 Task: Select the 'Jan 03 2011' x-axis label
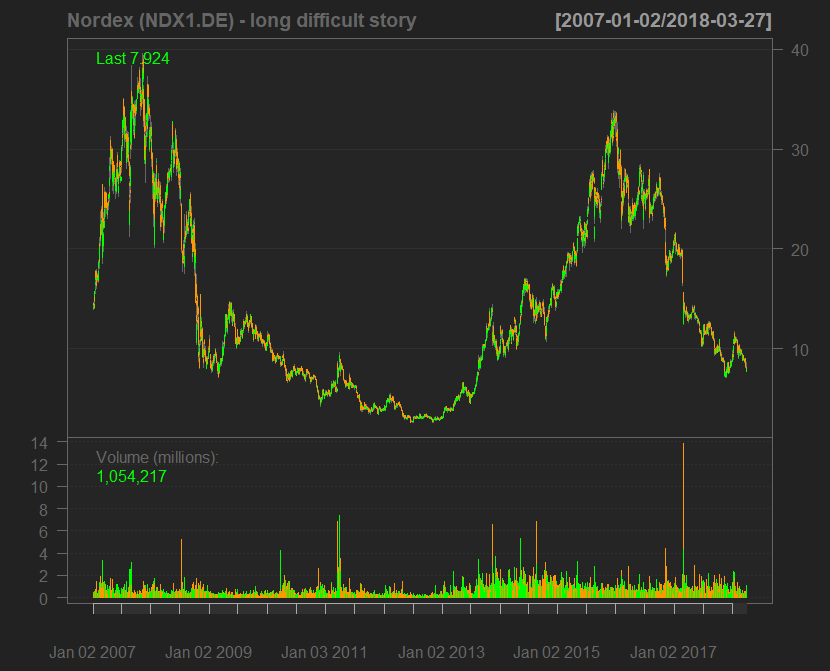[324, 652]
